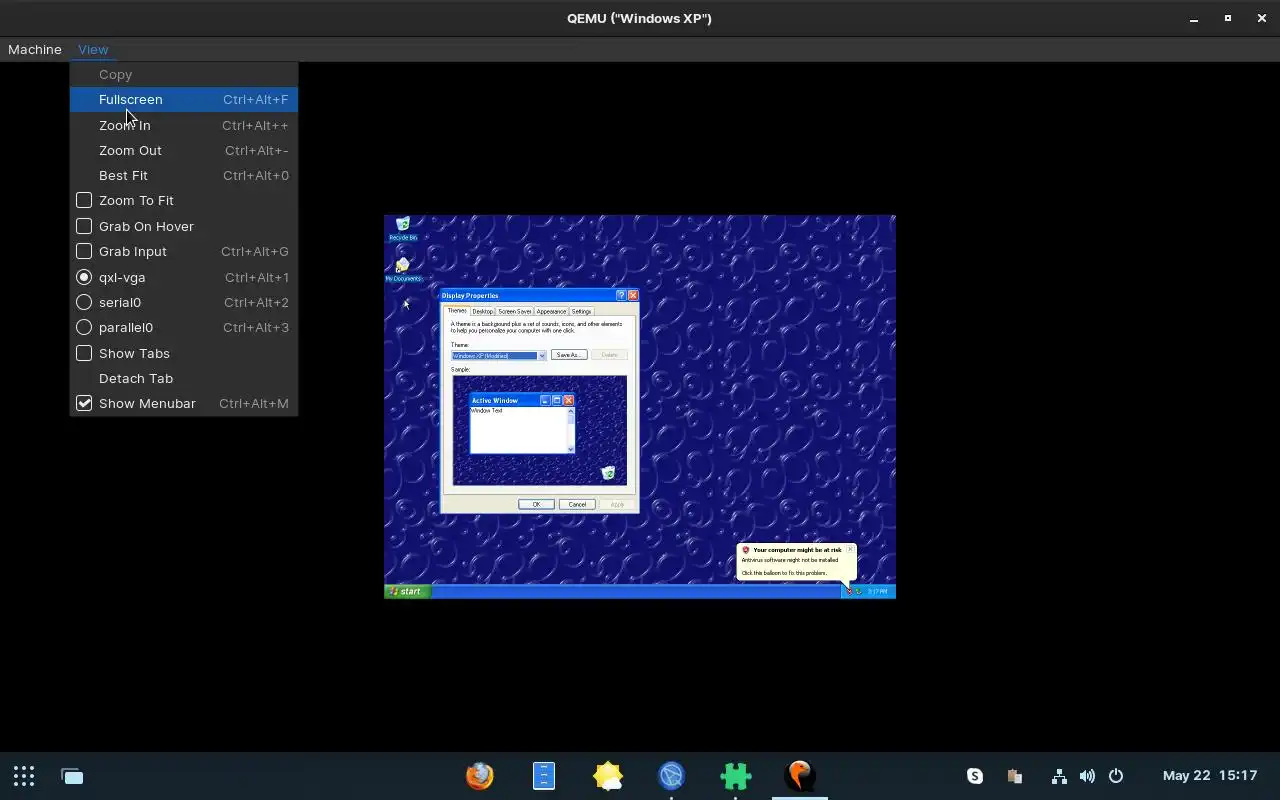
Task: Choose Zoom Out menu entry
Action: [x=183, y=150]
